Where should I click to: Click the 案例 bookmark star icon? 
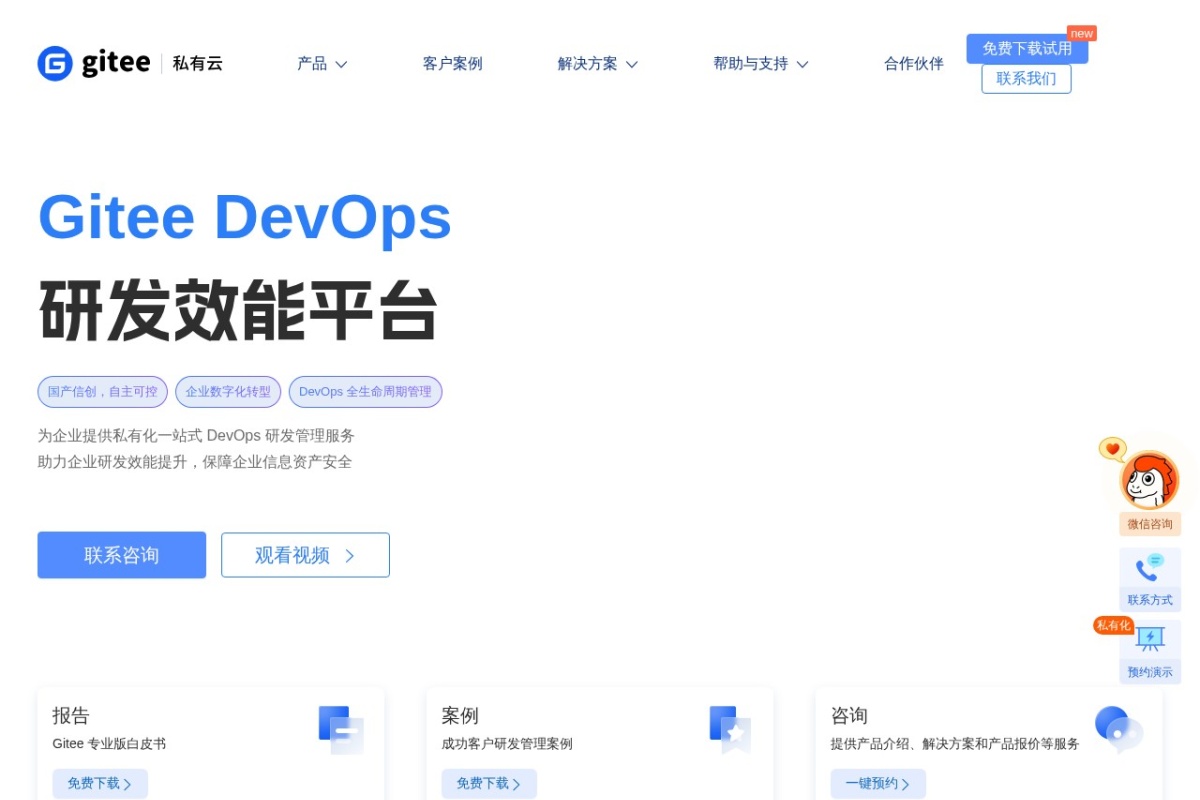(730, 729)
